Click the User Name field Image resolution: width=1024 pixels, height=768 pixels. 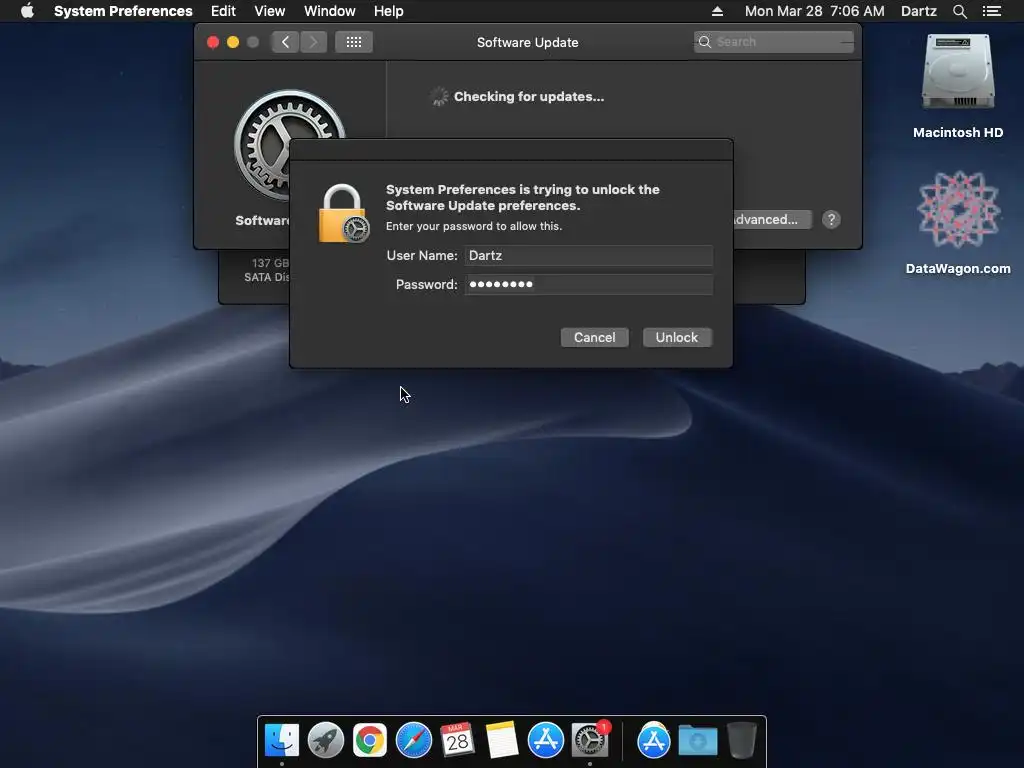tap(588, 255)
